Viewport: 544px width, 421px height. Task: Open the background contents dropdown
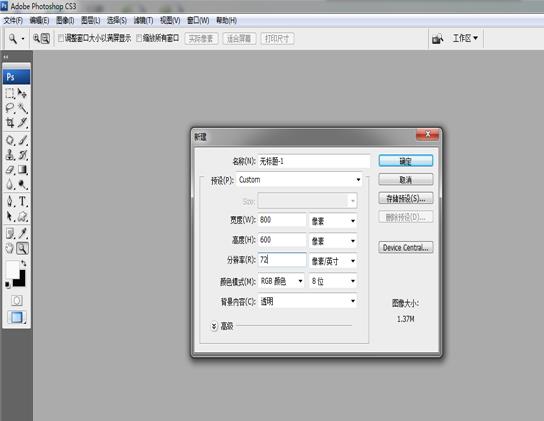pyautogui.click(x=307, y=301)
